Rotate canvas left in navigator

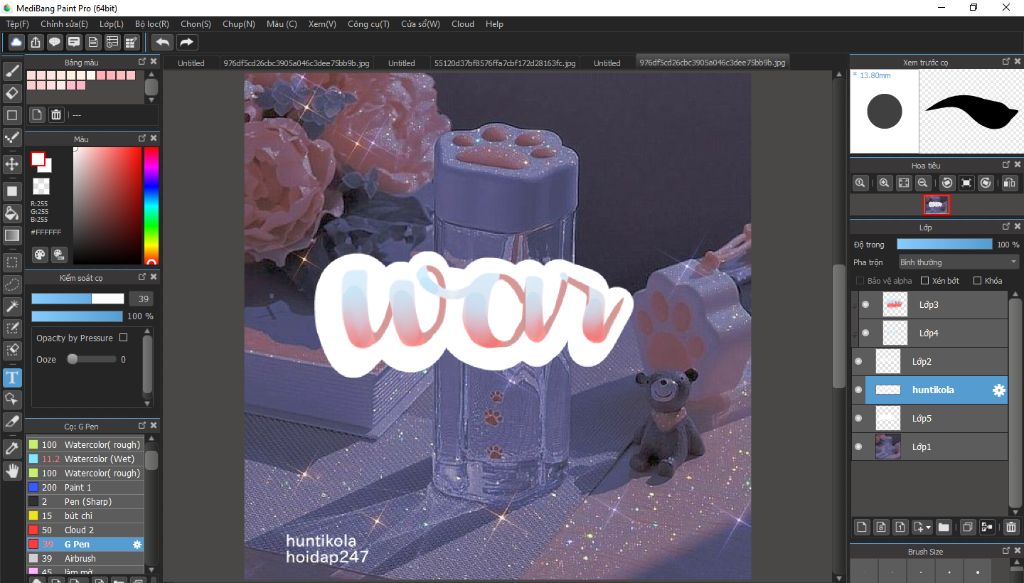[947, 183]
